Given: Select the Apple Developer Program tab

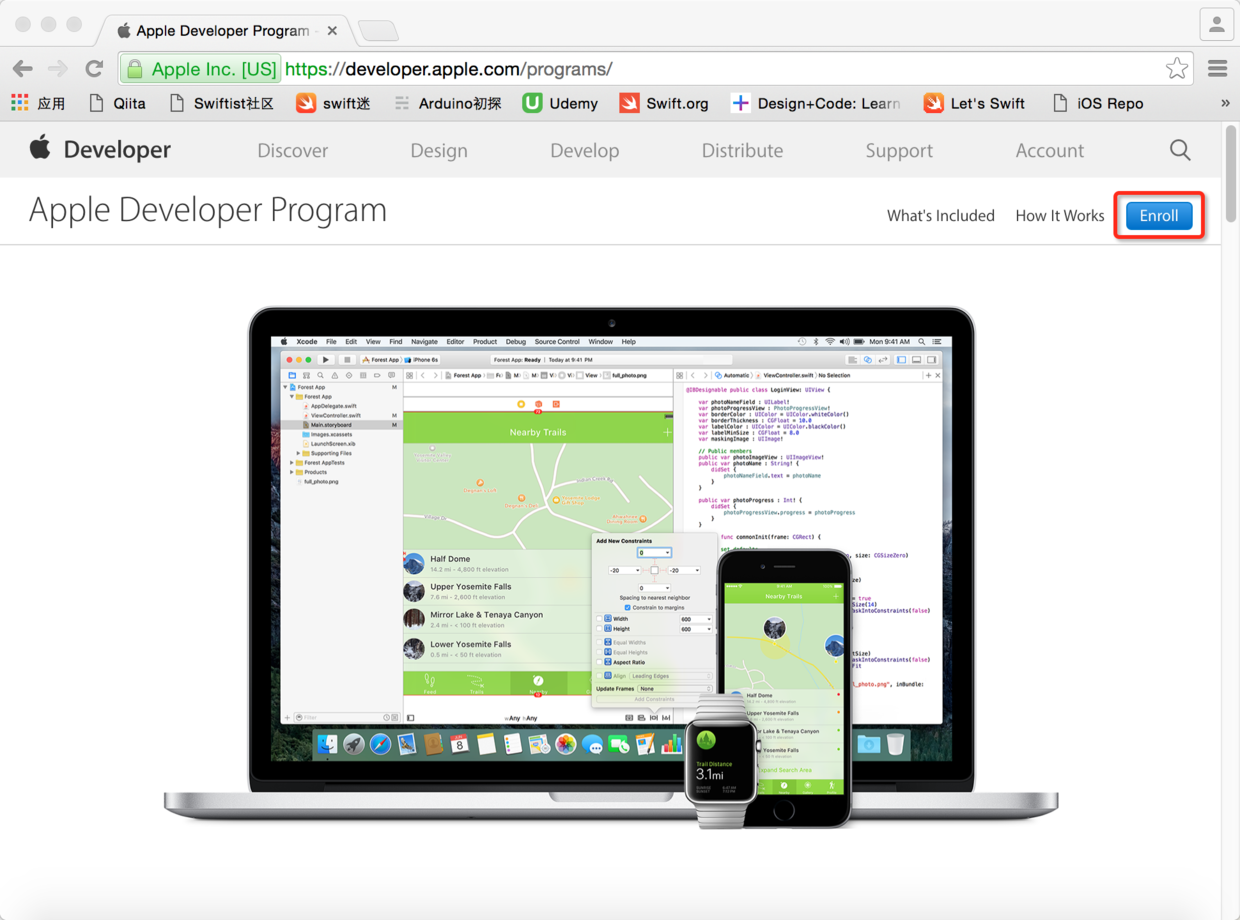Looking at the screenshot, I should point(225,30).
